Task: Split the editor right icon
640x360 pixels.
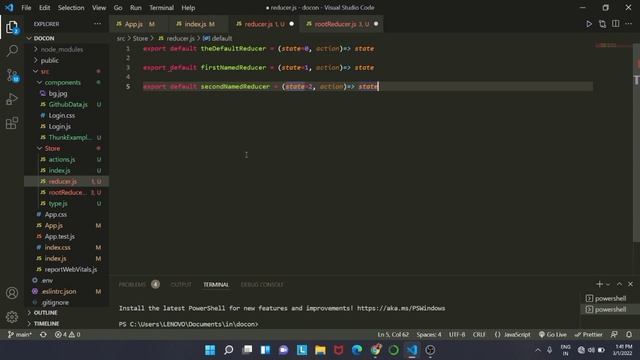Action: (616, 24)
